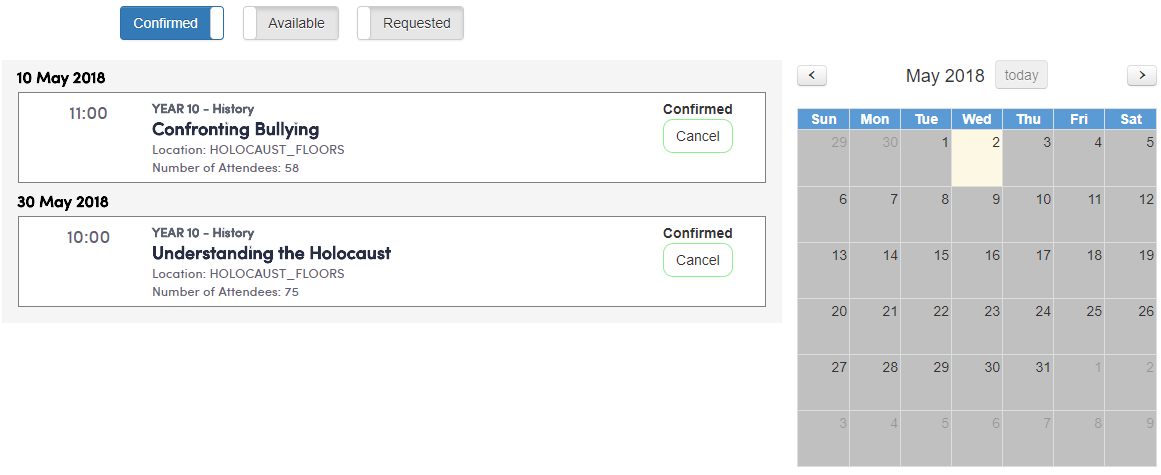Open the Understanding the Holocaust session title
This screenshot has width=1161, height=475.
(x=271, y=253)
